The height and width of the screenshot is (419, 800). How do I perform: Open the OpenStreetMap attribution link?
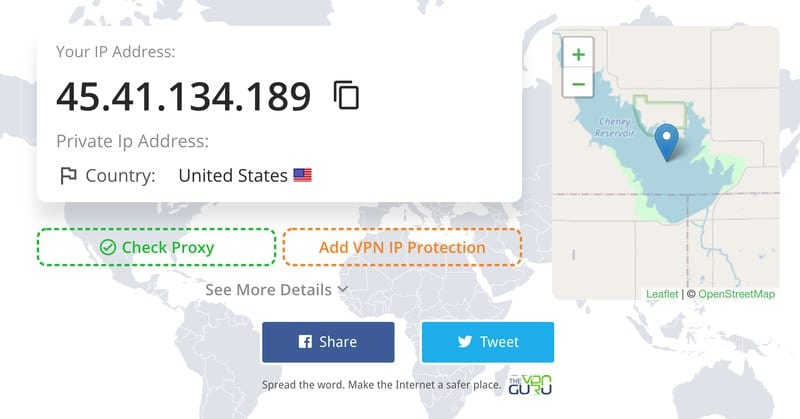[736, 294]
